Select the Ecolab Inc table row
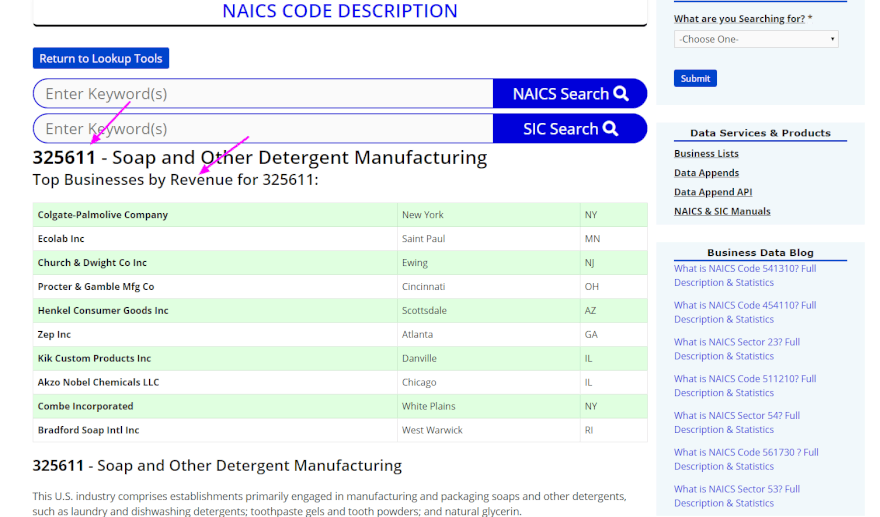The image size is (880, 517). click(x=61, y=239)
